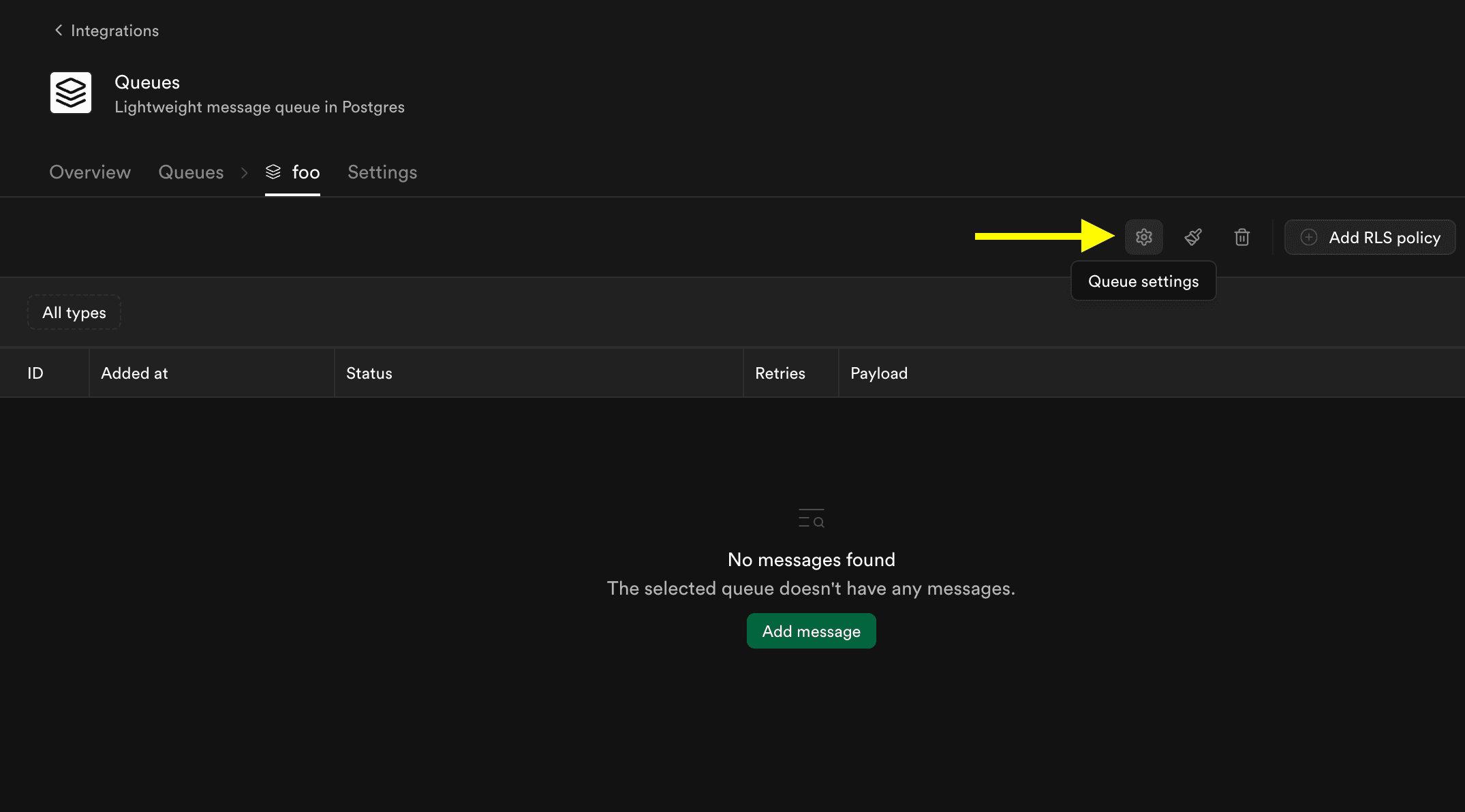The image size is (1465, 812).
Task: Add an RLS policy
Action: click(x=1370, y=237)
